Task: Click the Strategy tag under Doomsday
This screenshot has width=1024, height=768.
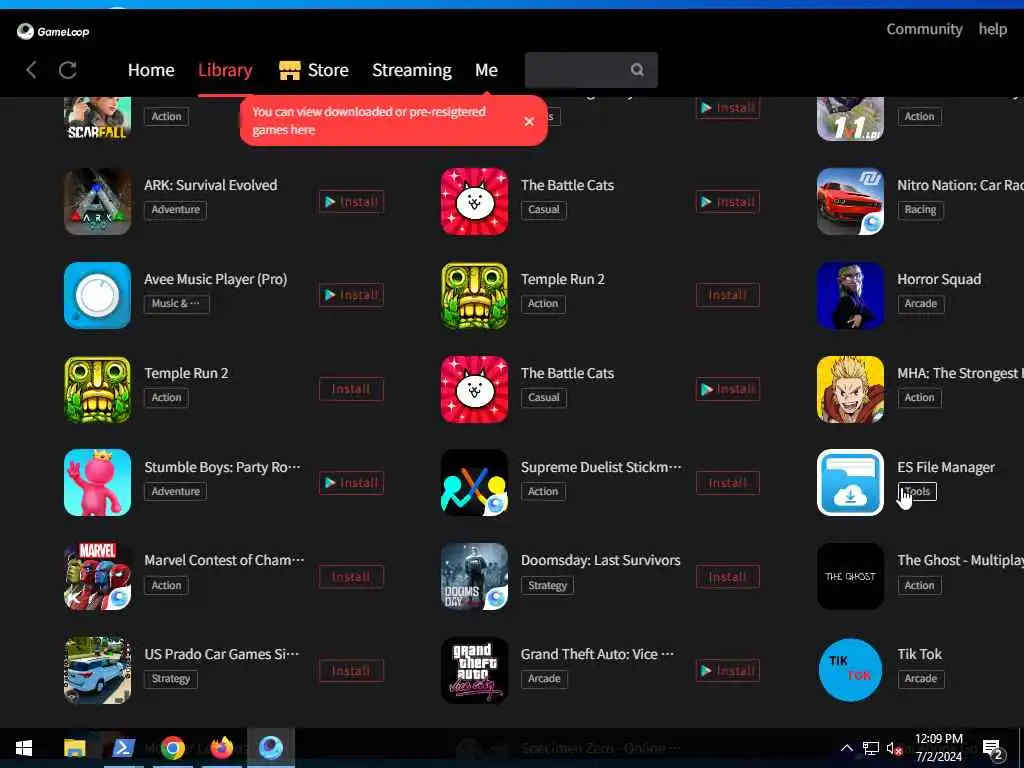Action: click(547, 585)
